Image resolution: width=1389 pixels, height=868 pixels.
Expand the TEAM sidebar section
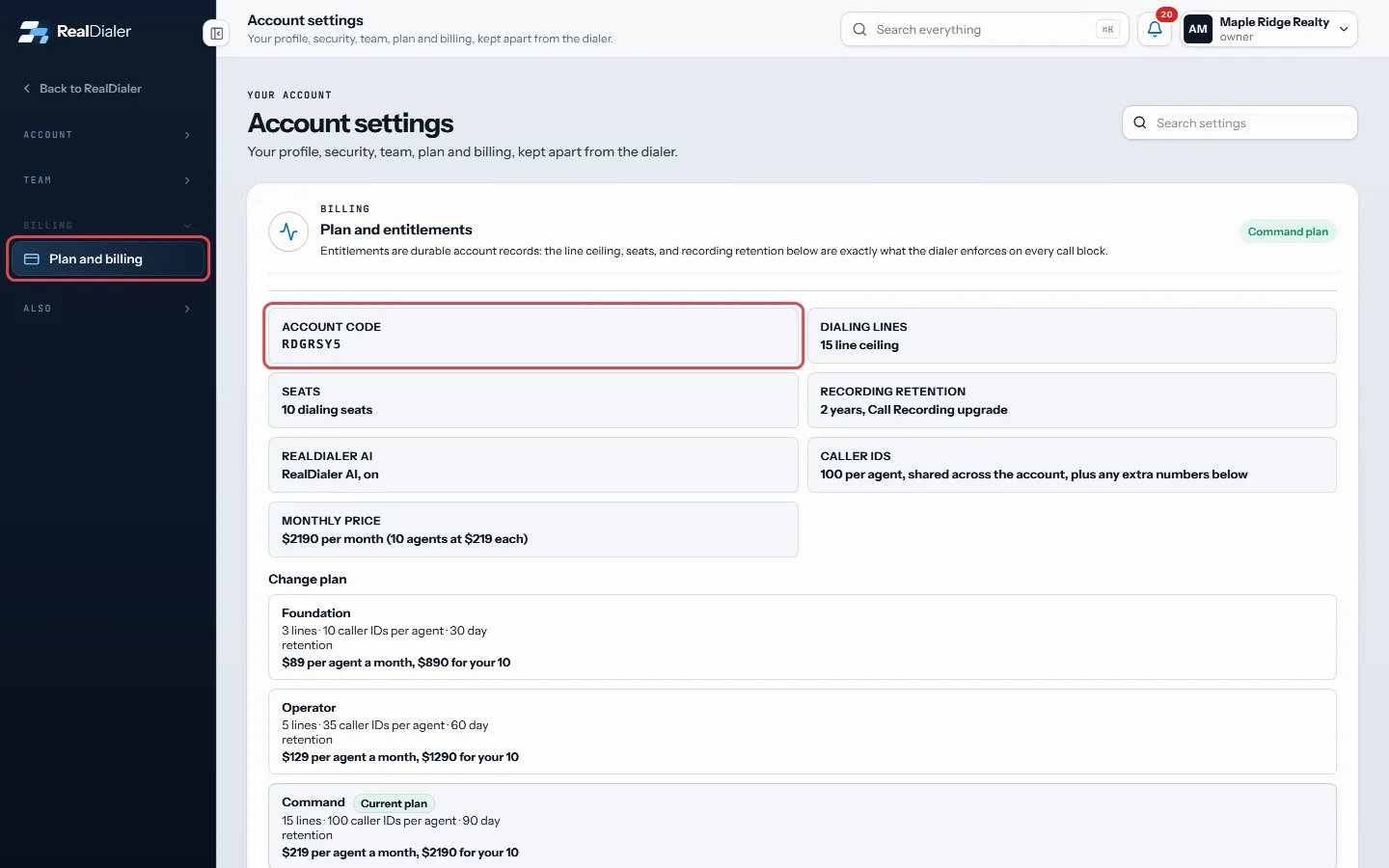pyautogui.click(x=107, y=180)
